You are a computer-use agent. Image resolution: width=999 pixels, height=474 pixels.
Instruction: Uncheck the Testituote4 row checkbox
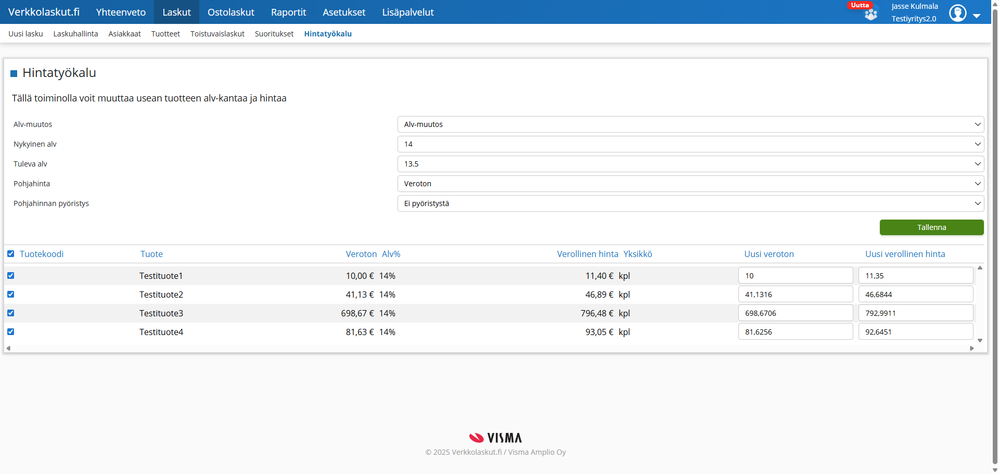tap(10, 331)
